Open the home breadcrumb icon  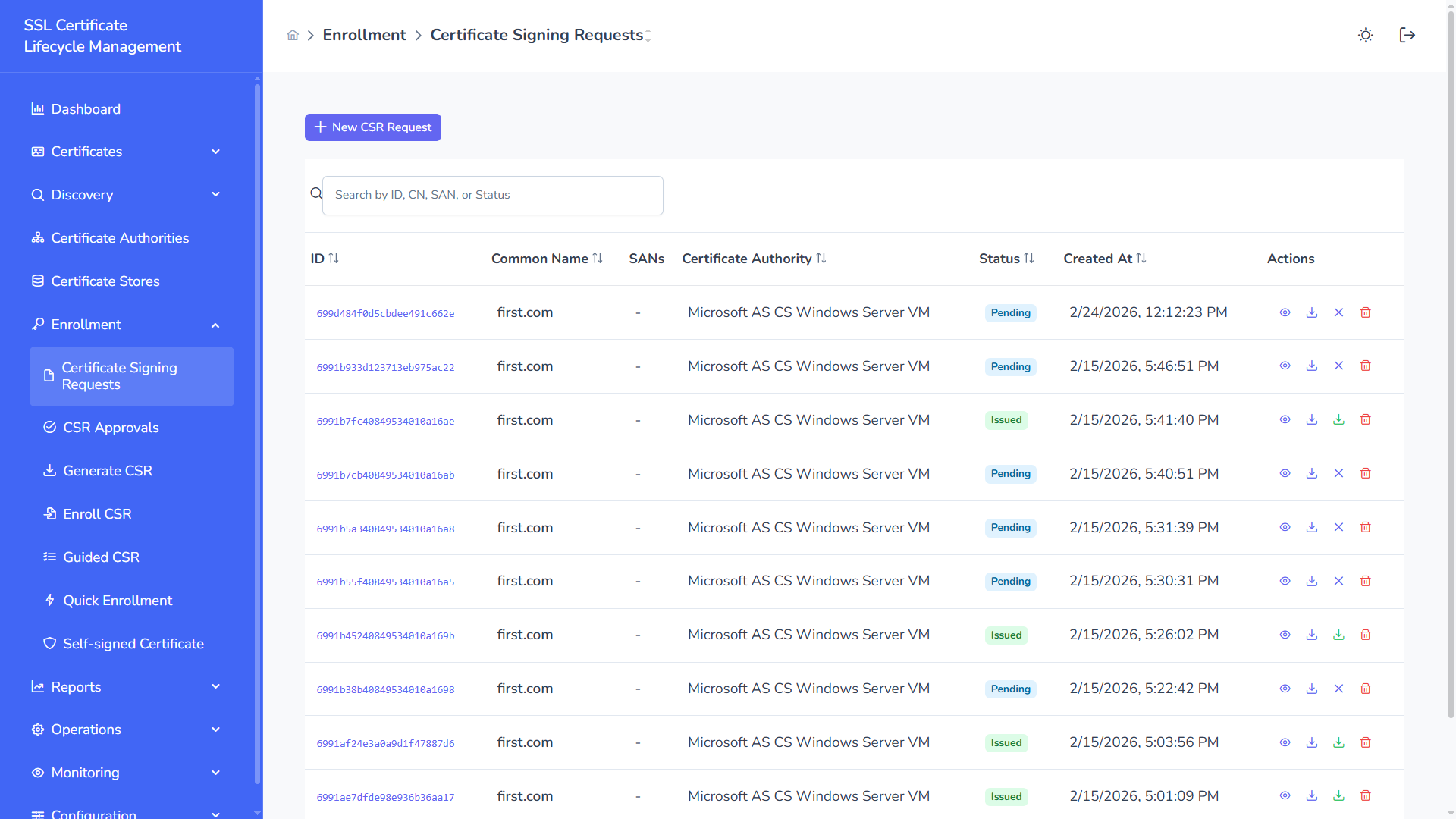click(x=293, y=35)
